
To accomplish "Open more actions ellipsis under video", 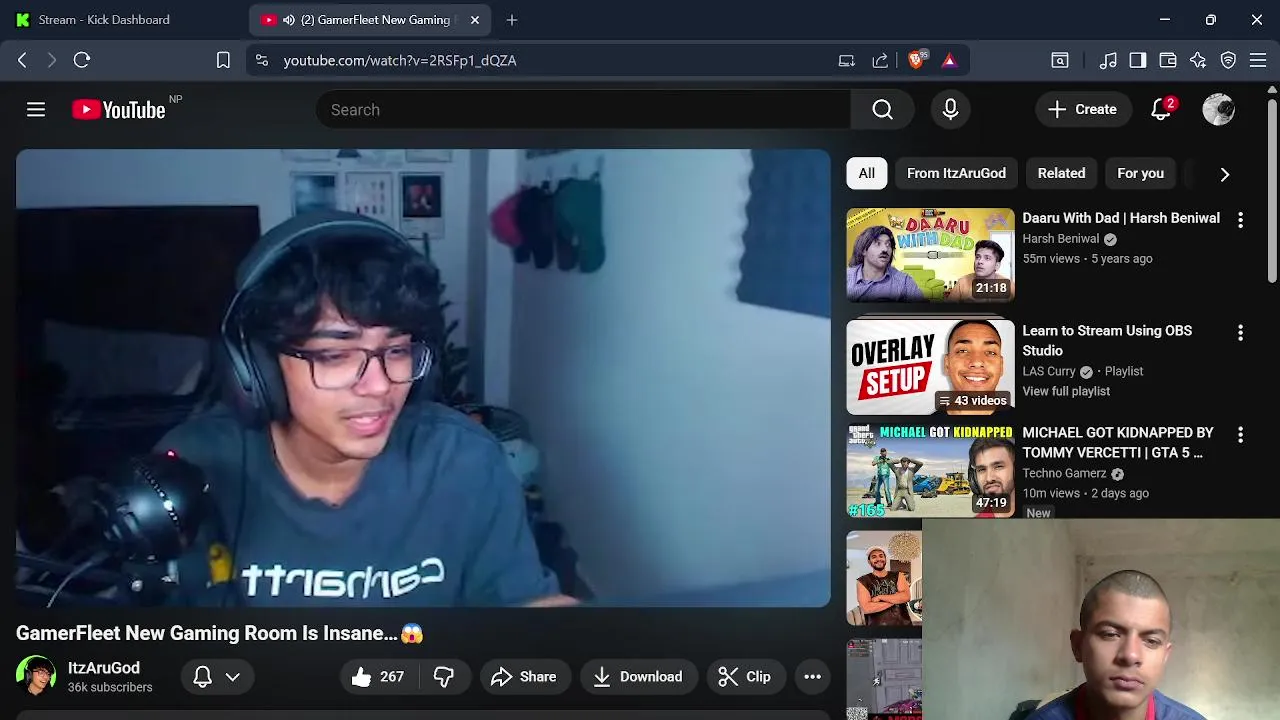I will [x=812, y=677].
